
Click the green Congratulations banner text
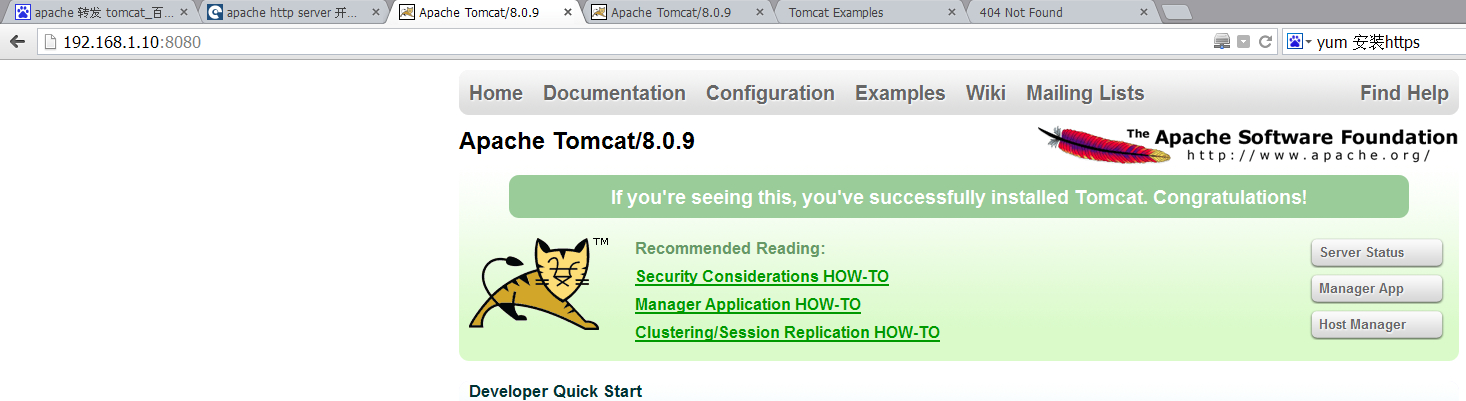point(958,197)
